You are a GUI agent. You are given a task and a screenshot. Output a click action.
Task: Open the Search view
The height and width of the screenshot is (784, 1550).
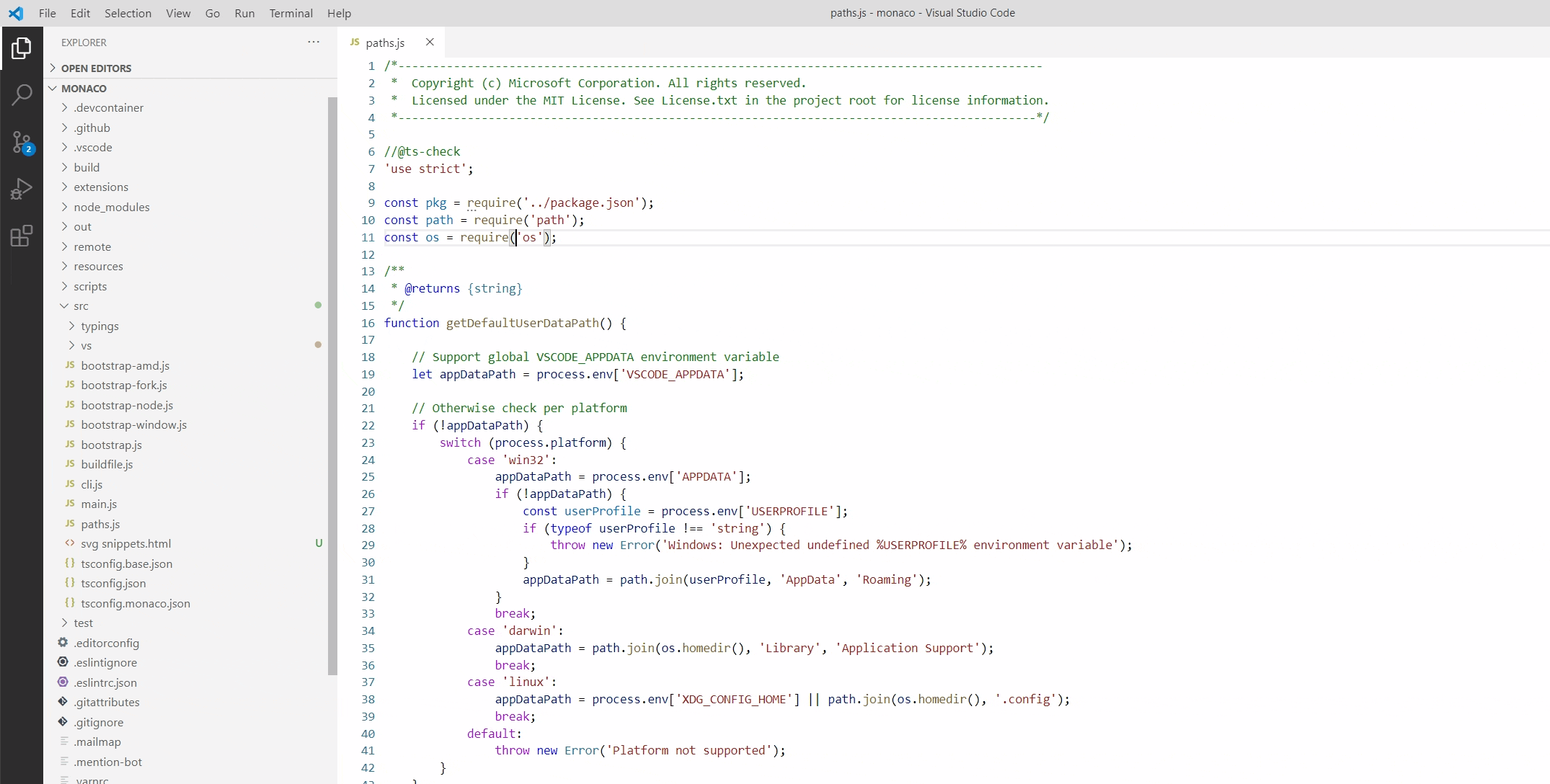[x=22, y=94]
